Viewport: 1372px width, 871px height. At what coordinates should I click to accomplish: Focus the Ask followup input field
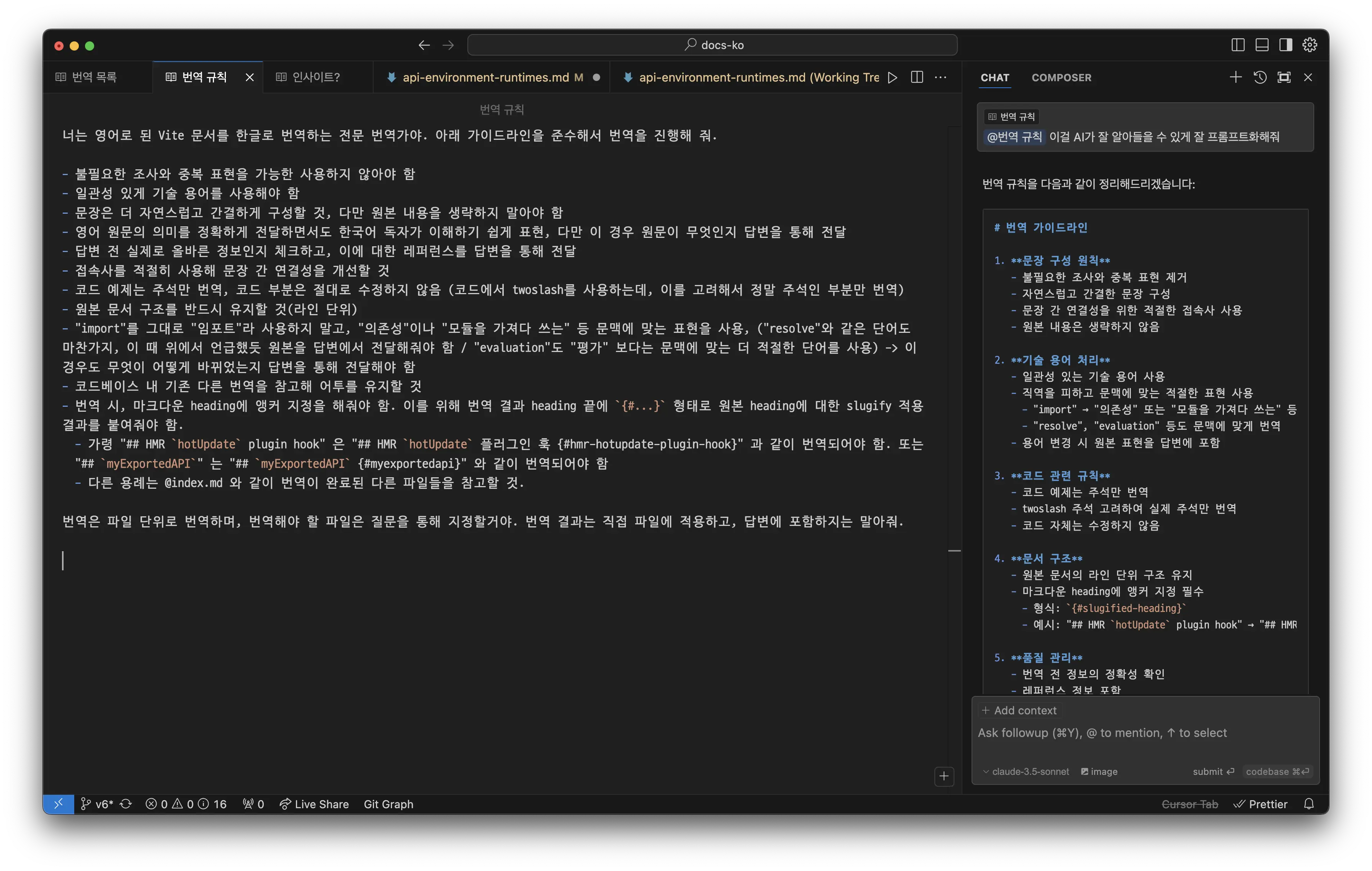(1145, 733)
